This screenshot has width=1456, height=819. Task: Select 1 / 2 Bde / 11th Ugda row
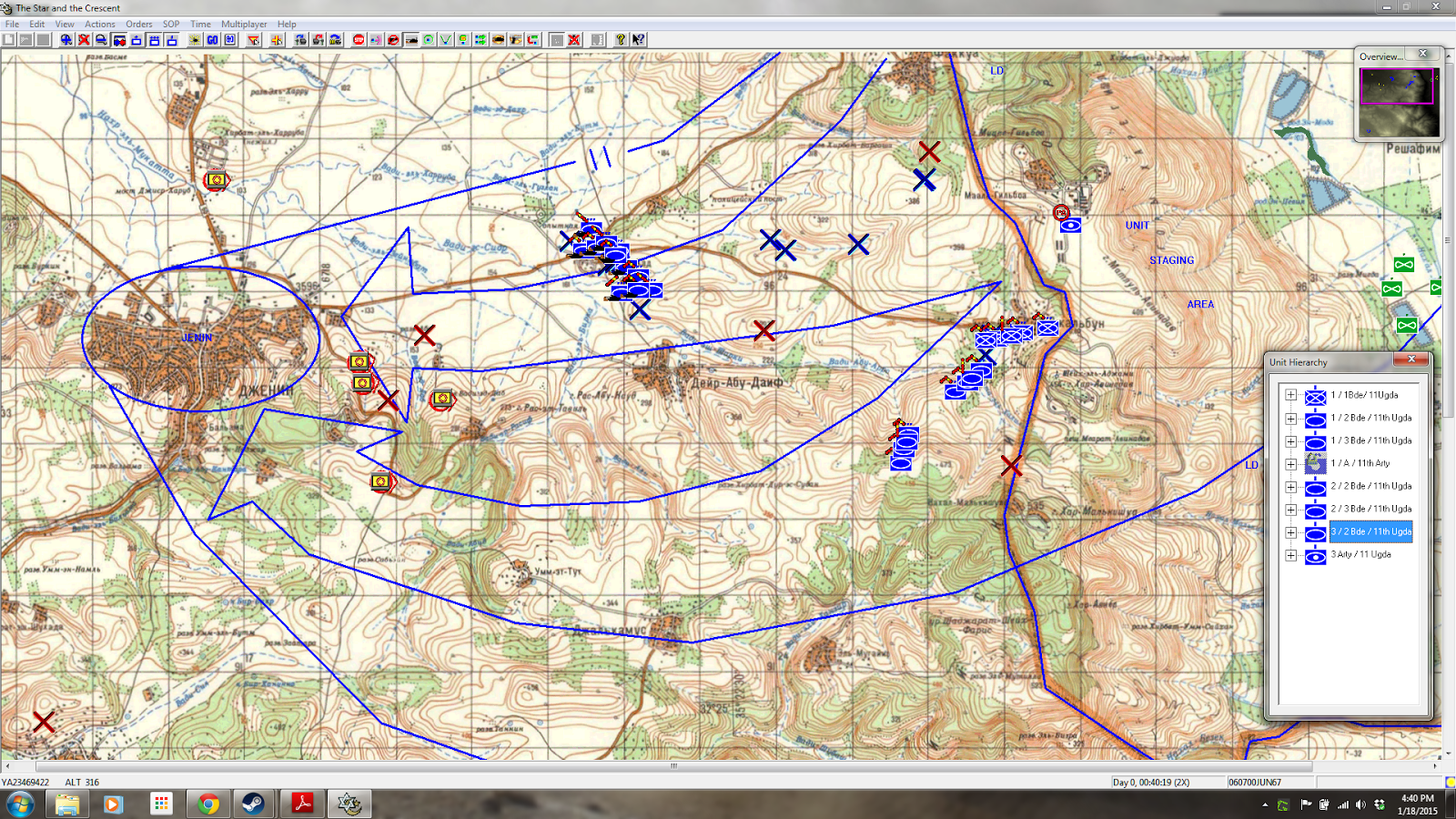[1370, 418]
